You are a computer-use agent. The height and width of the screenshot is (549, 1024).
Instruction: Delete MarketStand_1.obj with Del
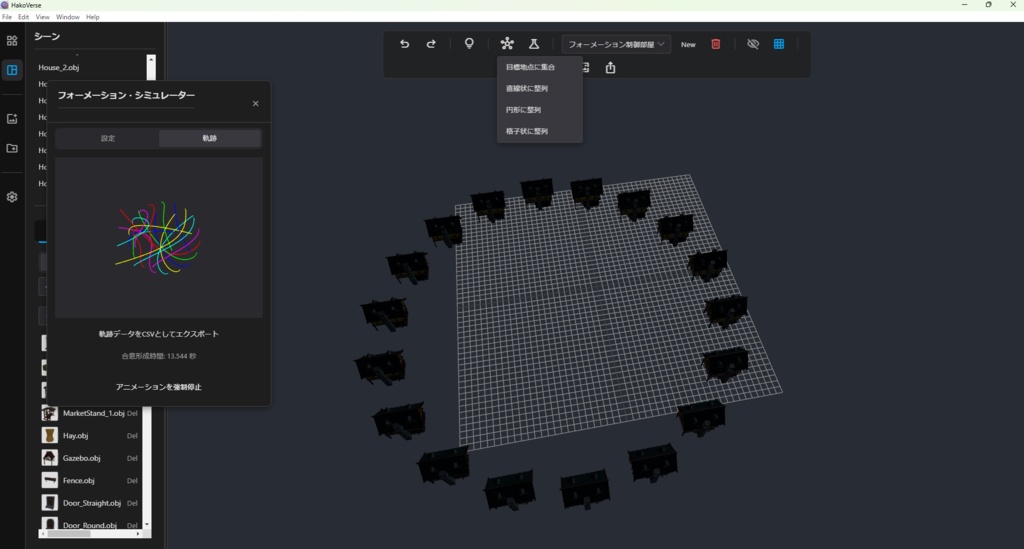(132, 413)
